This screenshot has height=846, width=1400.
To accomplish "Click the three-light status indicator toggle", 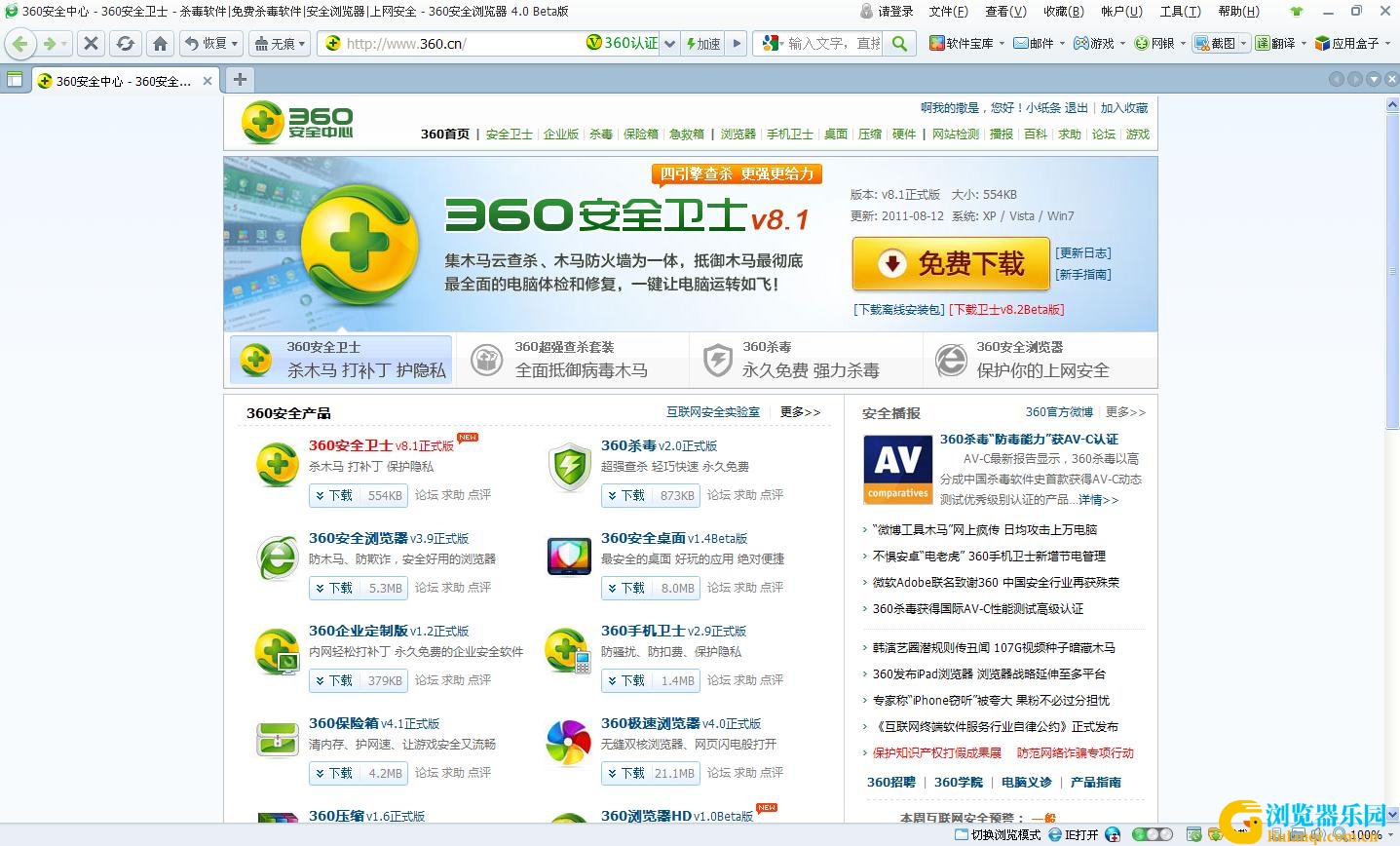I will click(1153, 834).
